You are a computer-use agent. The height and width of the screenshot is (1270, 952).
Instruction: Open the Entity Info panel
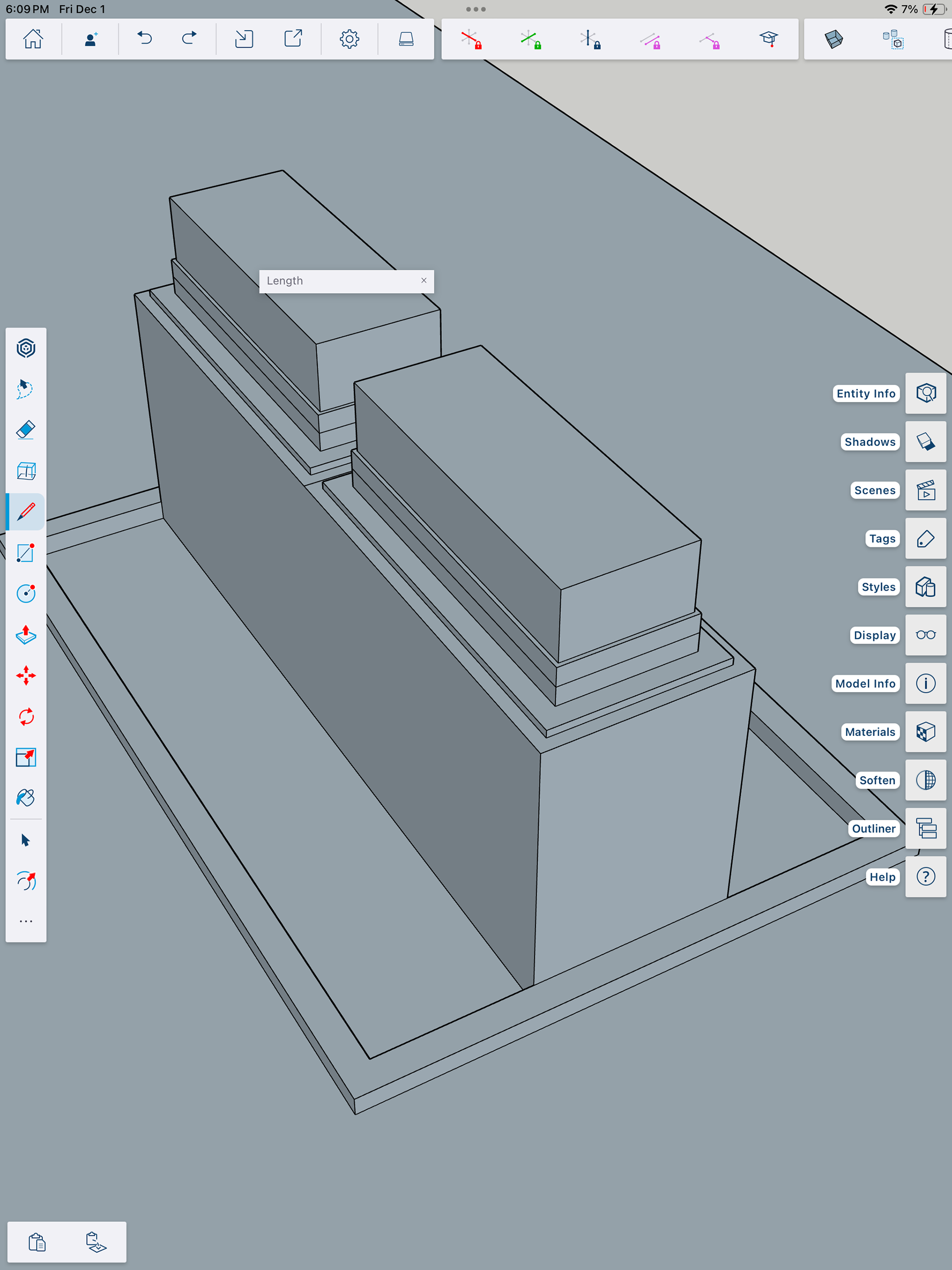pyautogui.click(x=925, y=393)
